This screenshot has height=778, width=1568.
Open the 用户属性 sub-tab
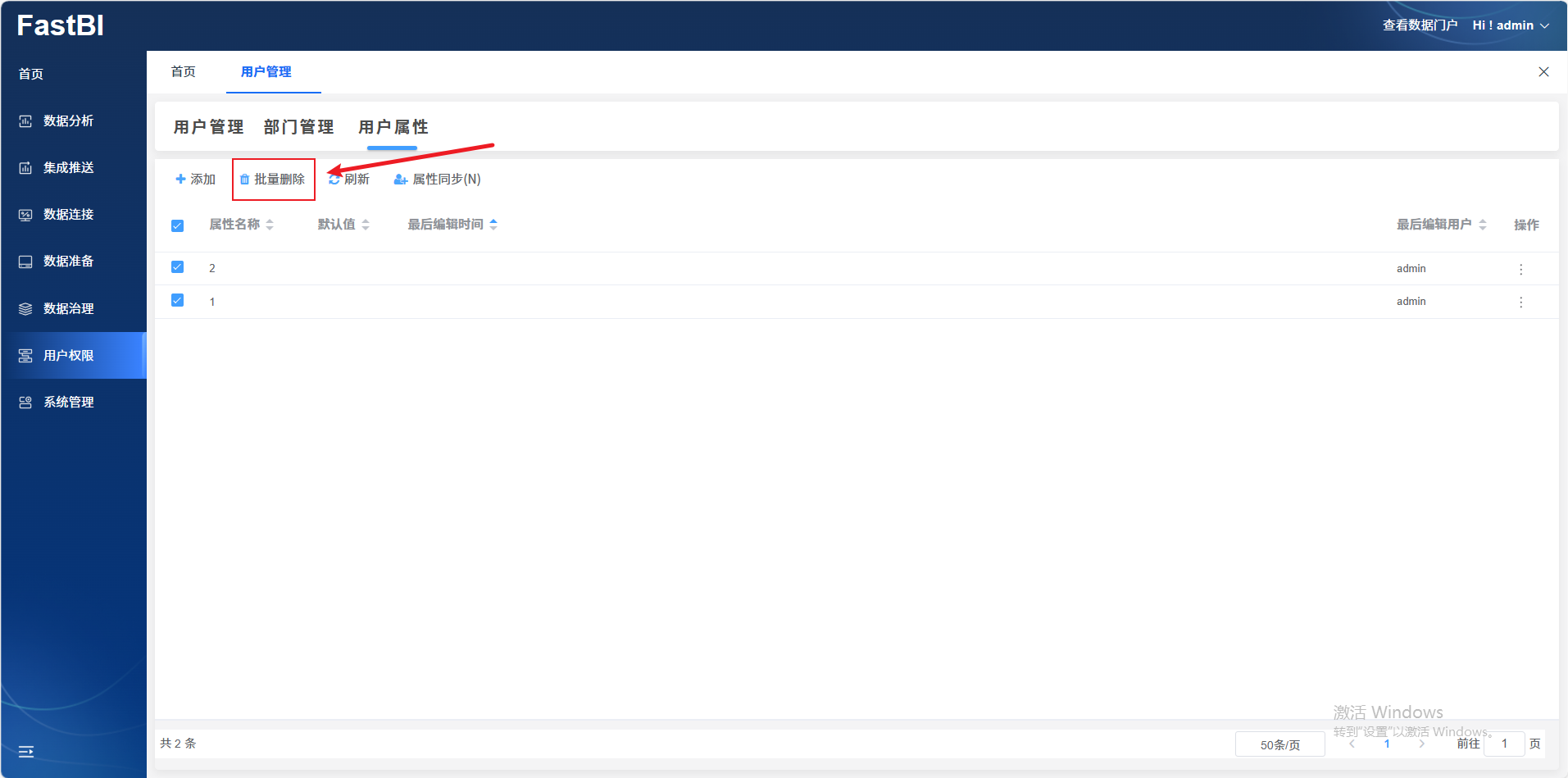[x=393, y=127]
